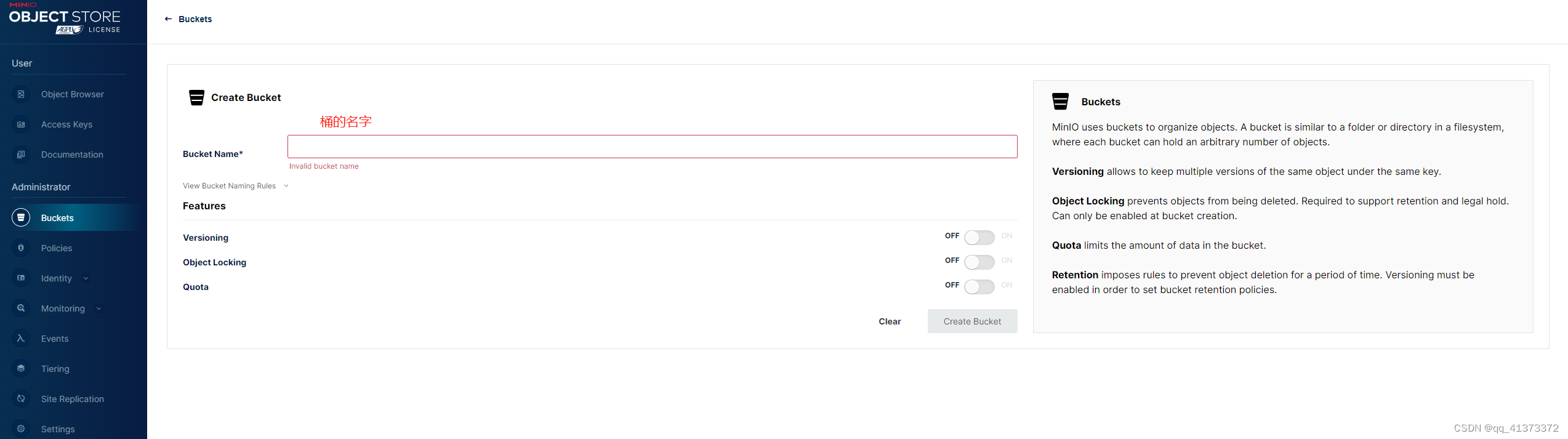Click the Invalid bucket name message
The image size is (1568, 439).
coord(324,166)
